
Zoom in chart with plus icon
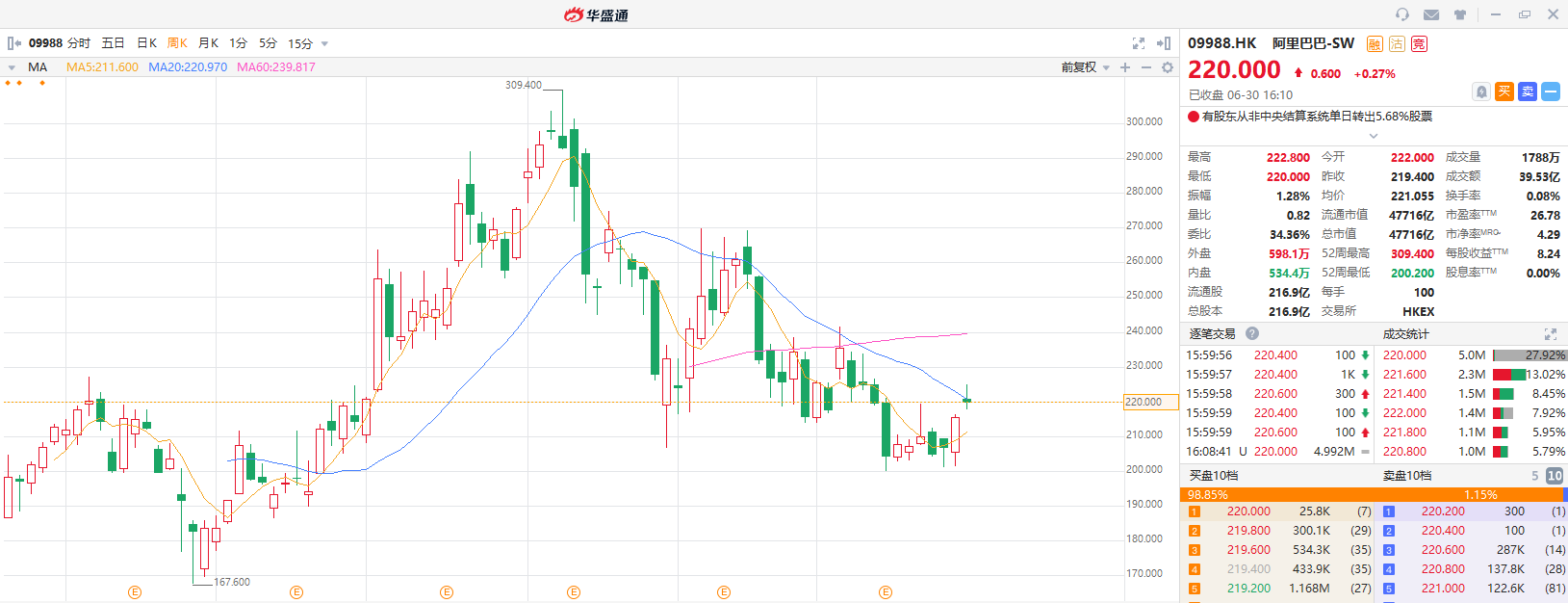click(1125, 67)
